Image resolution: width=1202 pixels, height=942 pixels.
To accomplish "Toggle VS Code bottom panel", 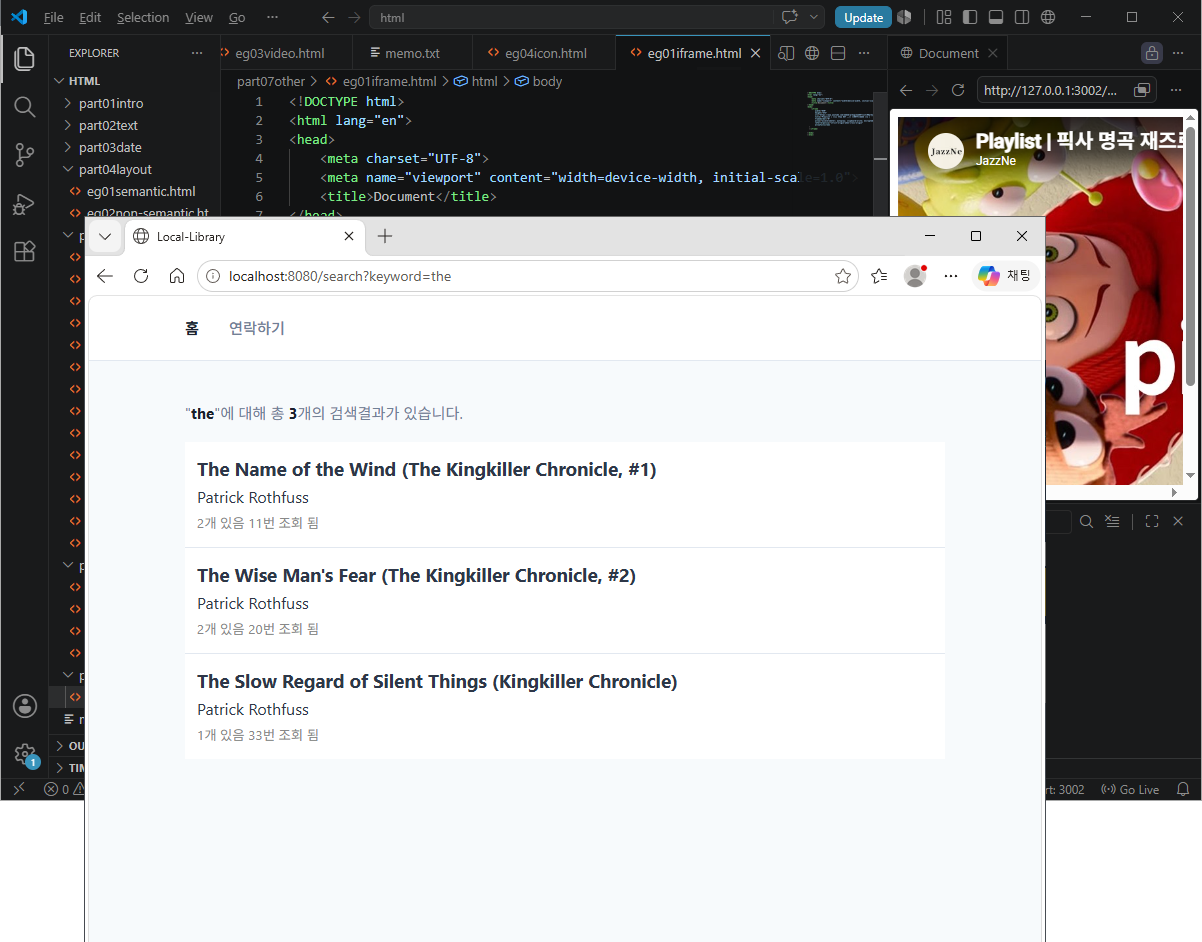I will click(x=995, y=17).
